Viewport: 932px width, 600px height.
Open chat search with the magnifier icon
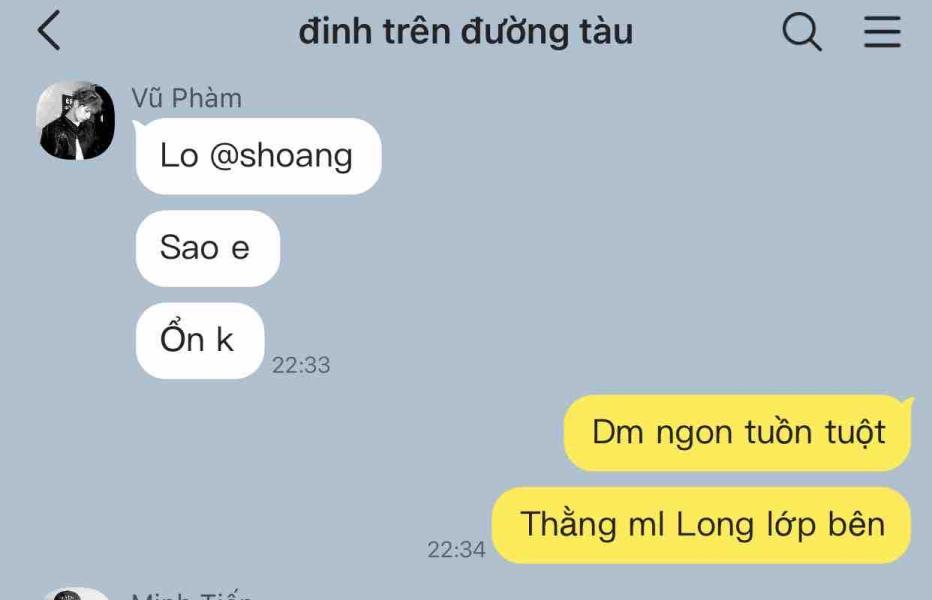[x=802, y=31]
